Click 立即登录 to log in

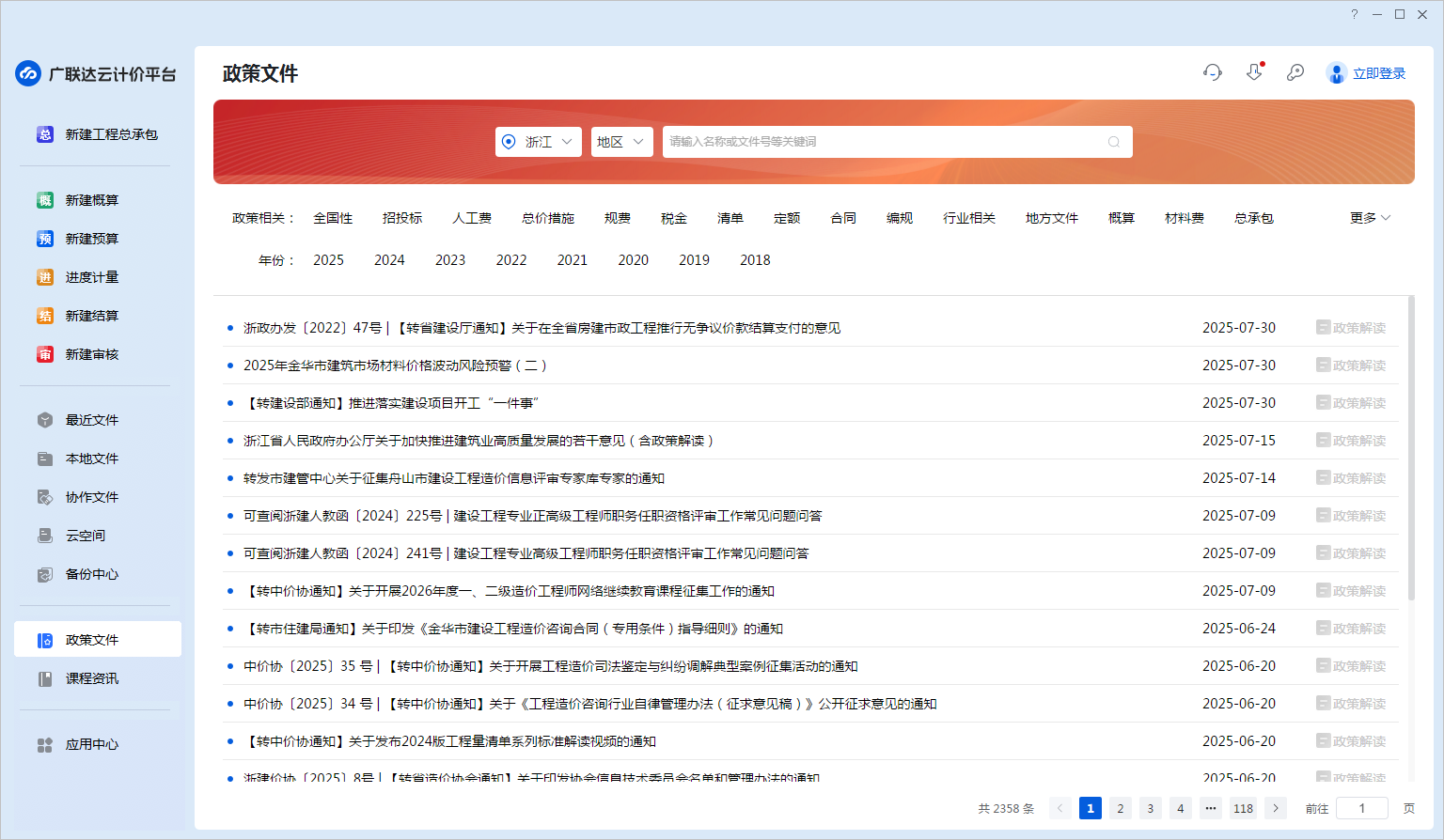pos(1378,73)
